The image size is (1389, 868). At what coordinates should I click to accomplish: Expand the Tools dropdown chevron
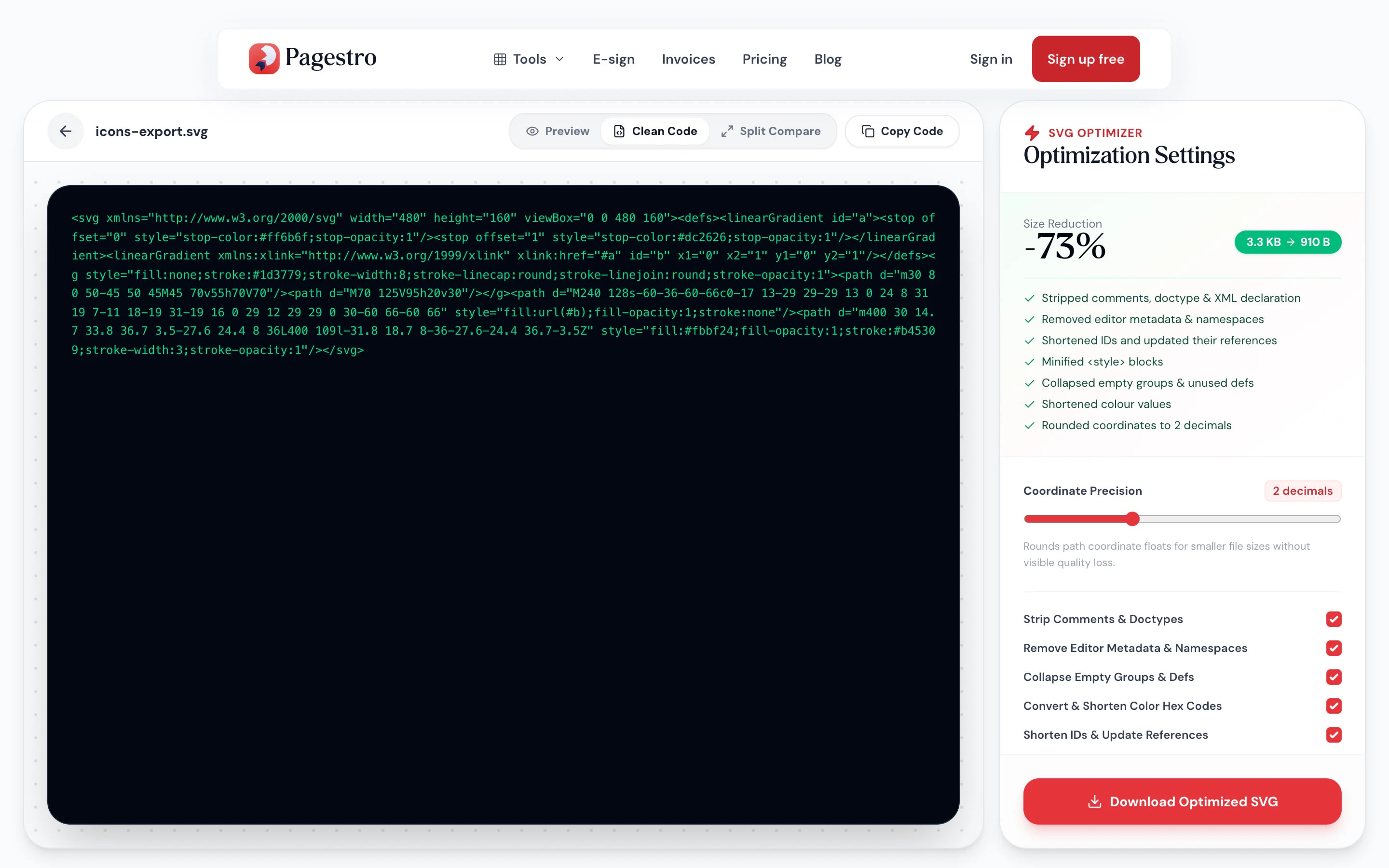click(x=559, y=59)
